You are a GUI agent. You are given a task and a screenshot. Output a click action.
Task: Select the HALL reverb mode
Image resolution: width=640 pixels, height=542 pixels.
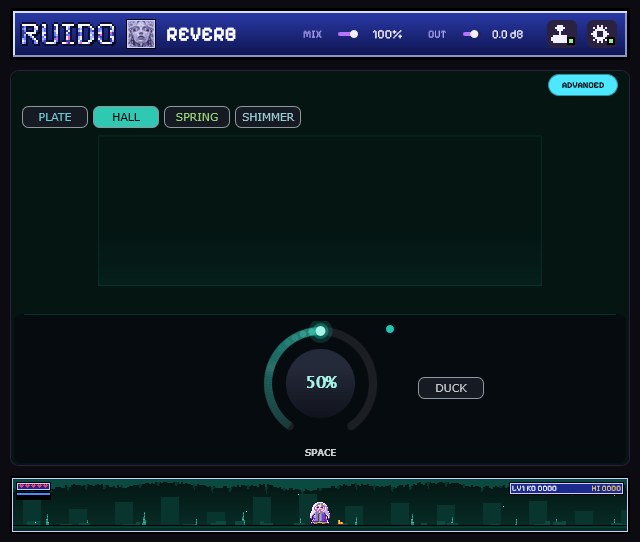pos(126,117)
